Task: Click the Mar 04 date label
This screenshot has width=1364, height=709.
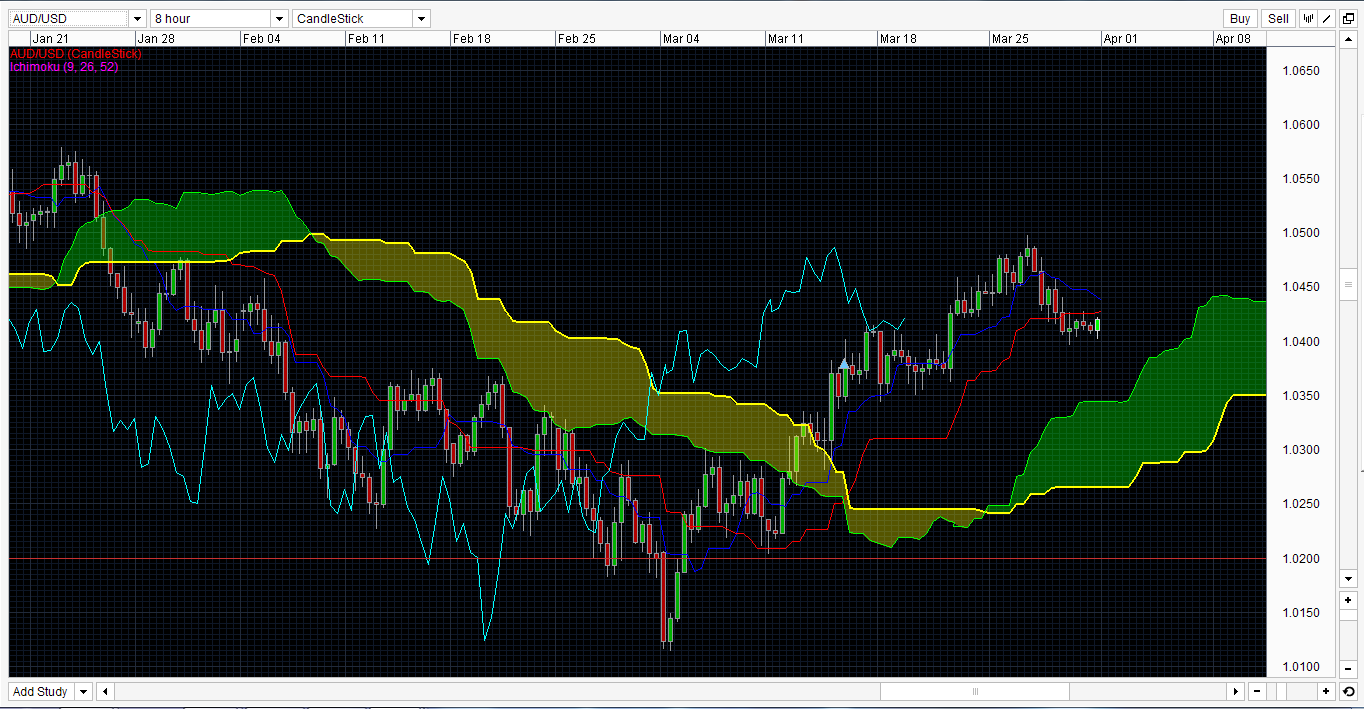Action: pos(682,38)
